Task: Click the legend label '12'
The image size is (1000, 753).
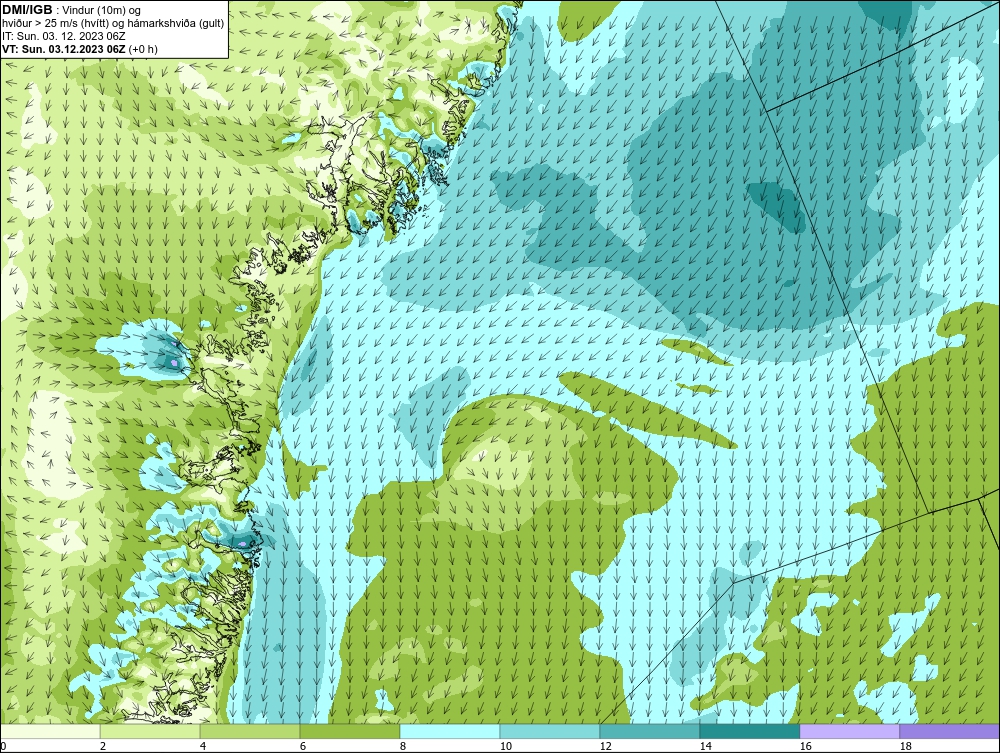Action: click(x=606, y=746)
